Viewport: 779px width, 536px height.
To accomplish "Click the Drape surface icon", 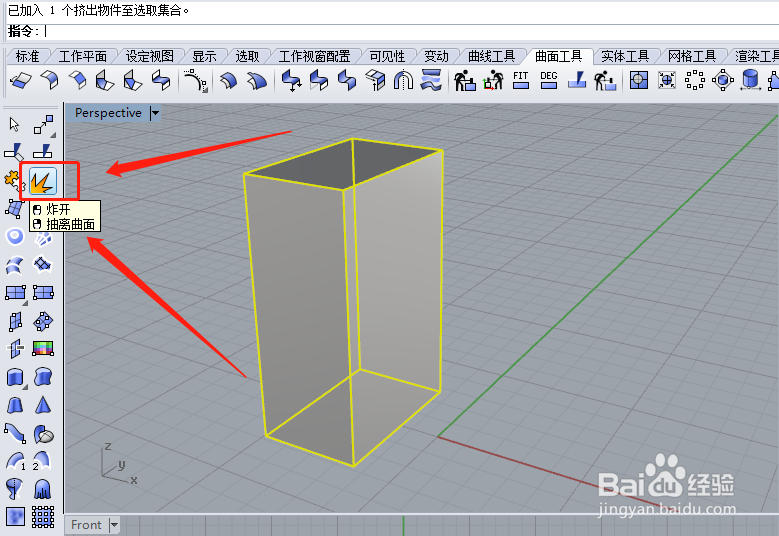I will click(x=43, y=489).
